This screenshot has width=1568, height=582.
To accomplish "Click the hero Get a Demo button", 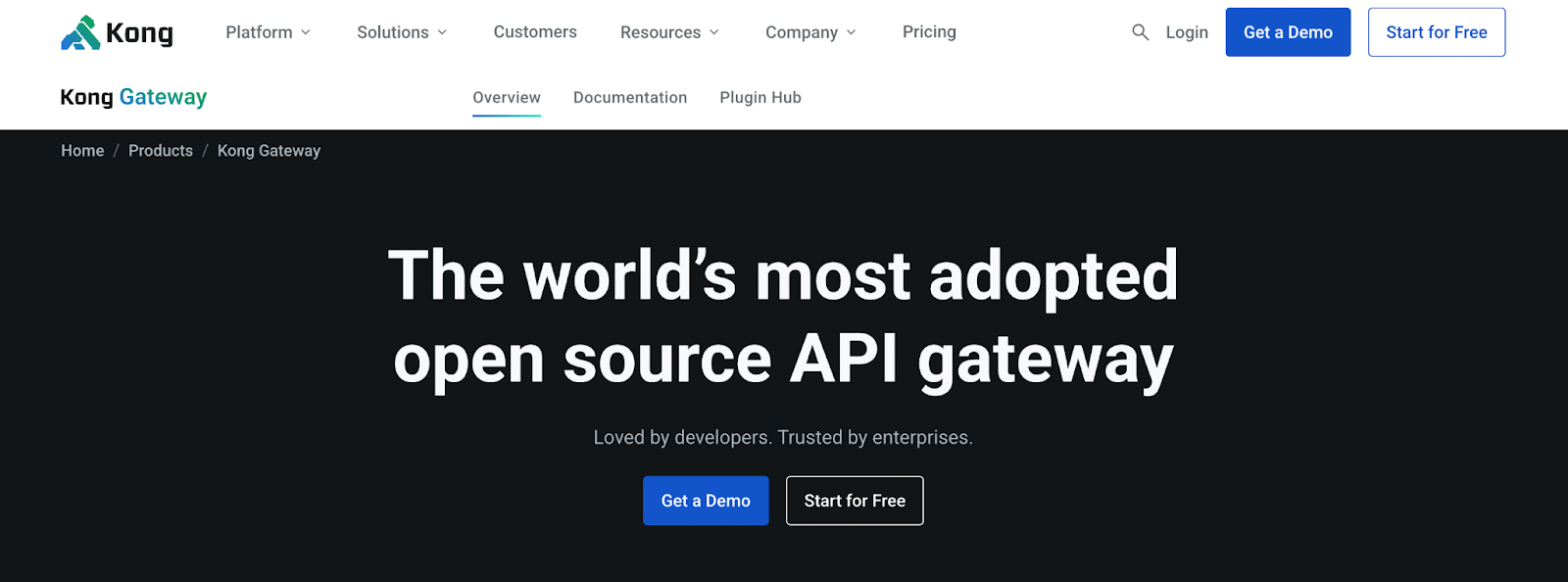I will pyautogui.click(x=706, y=501).
